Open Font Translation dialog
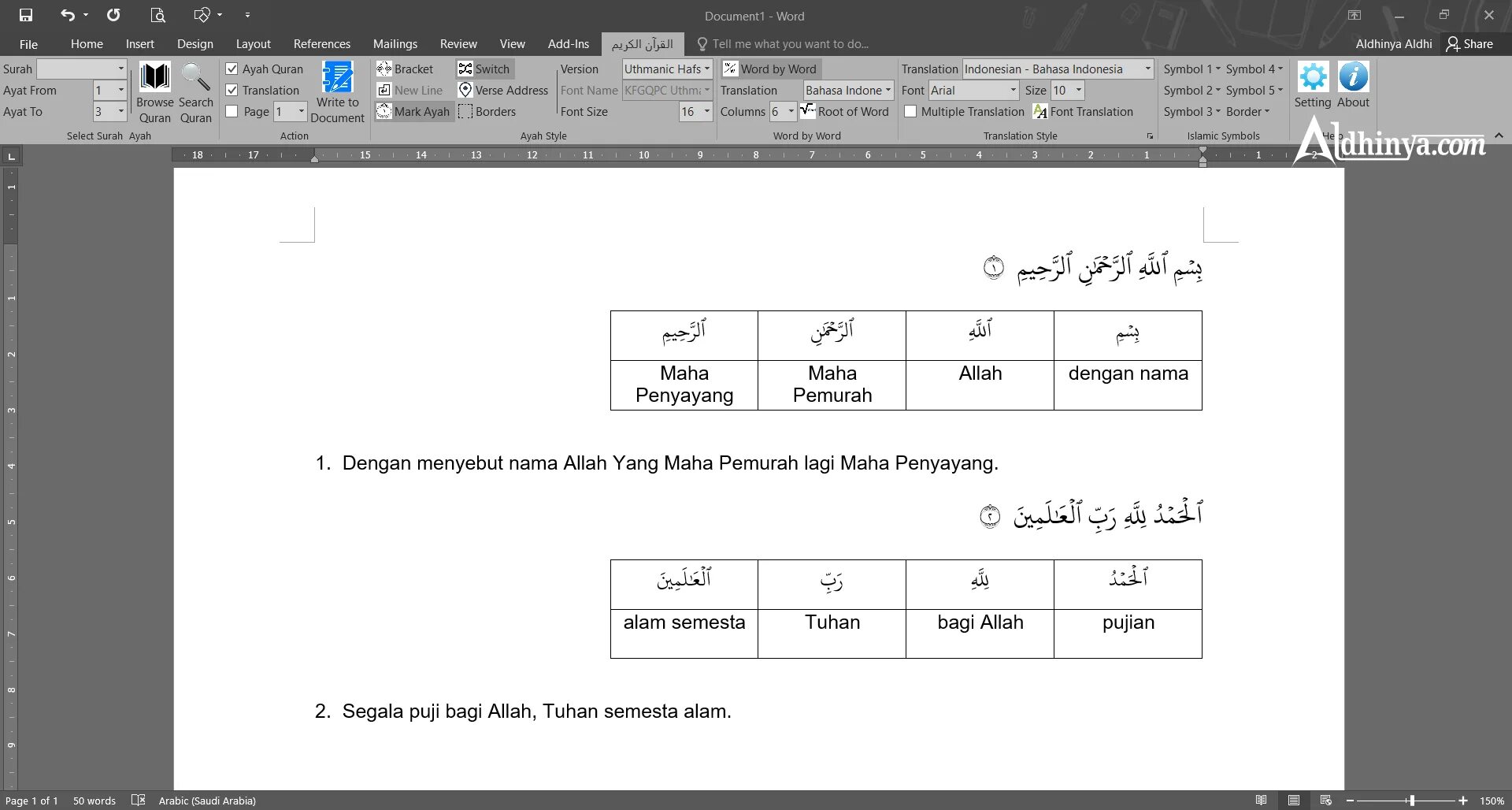 click(x=1083, y=112)
